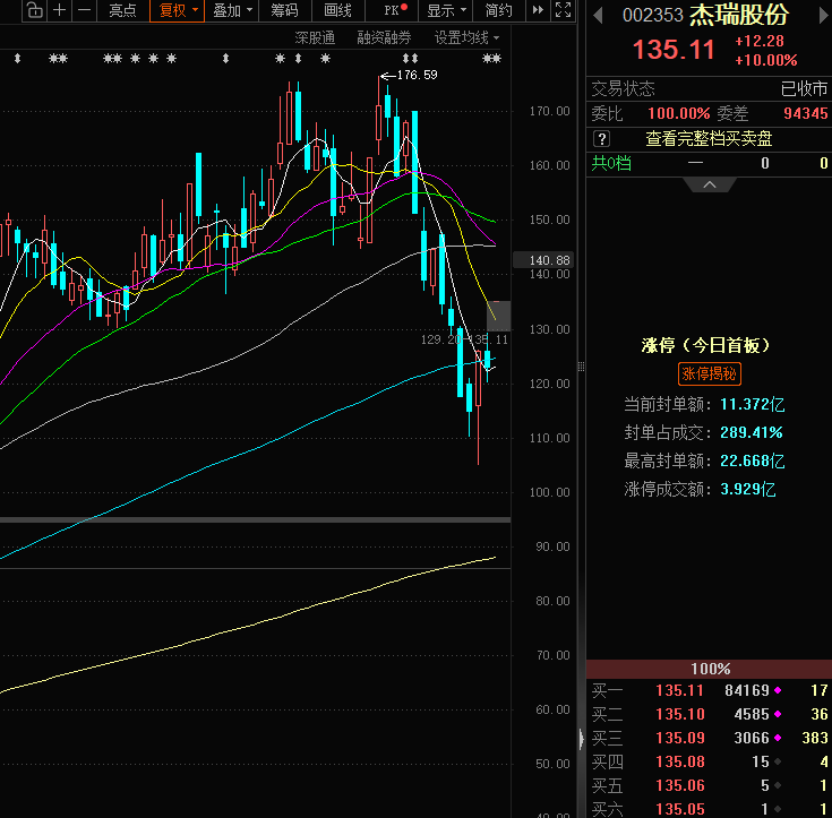832x818 pixels.
Task: Click 买二 volume 4585
Action: [751, 714]
